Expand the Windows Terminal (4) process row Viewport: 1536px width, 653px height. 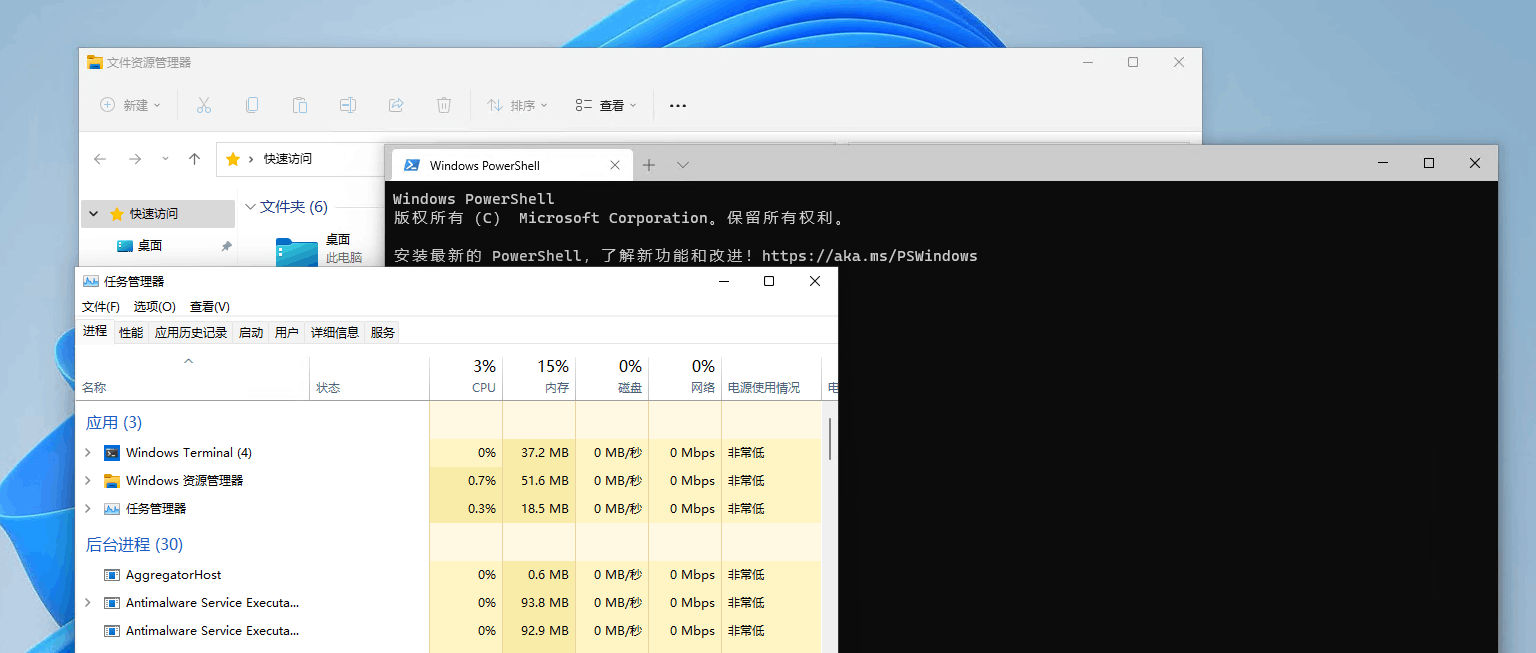(88, 453)
